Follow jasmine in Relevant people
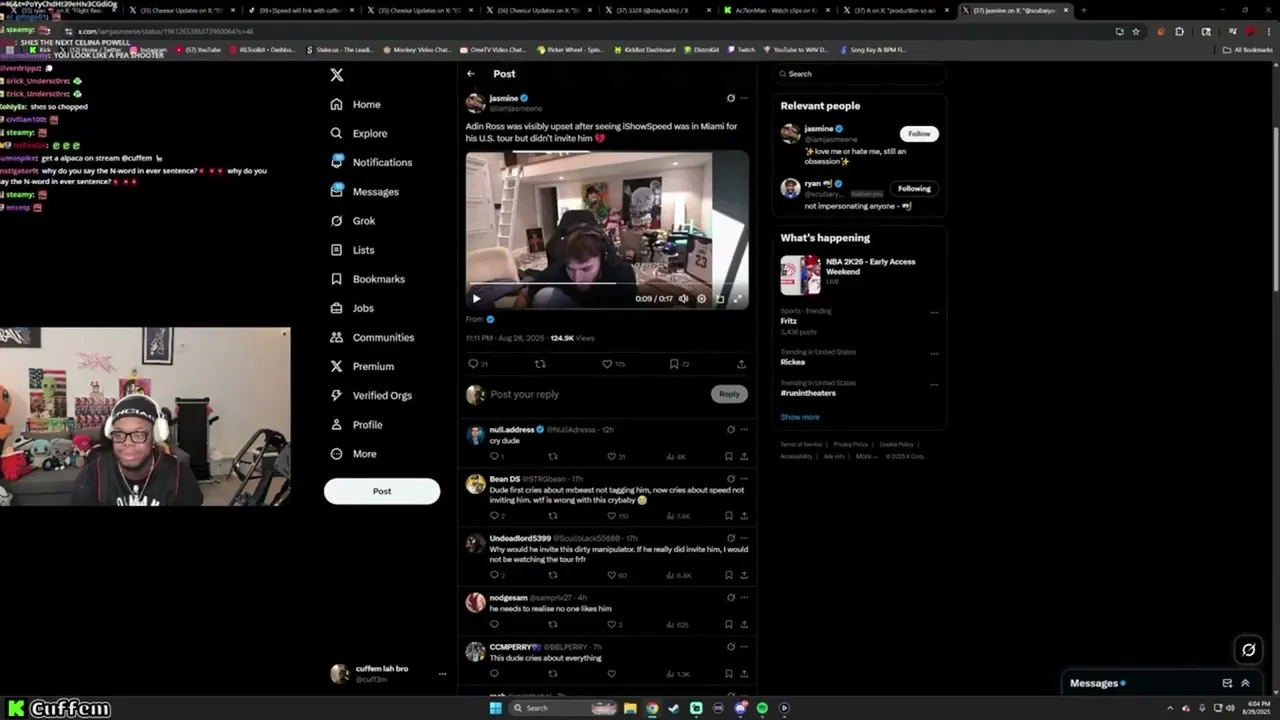Image resolution: width=1280 pixels, height=720 pixels. [919, 134]
